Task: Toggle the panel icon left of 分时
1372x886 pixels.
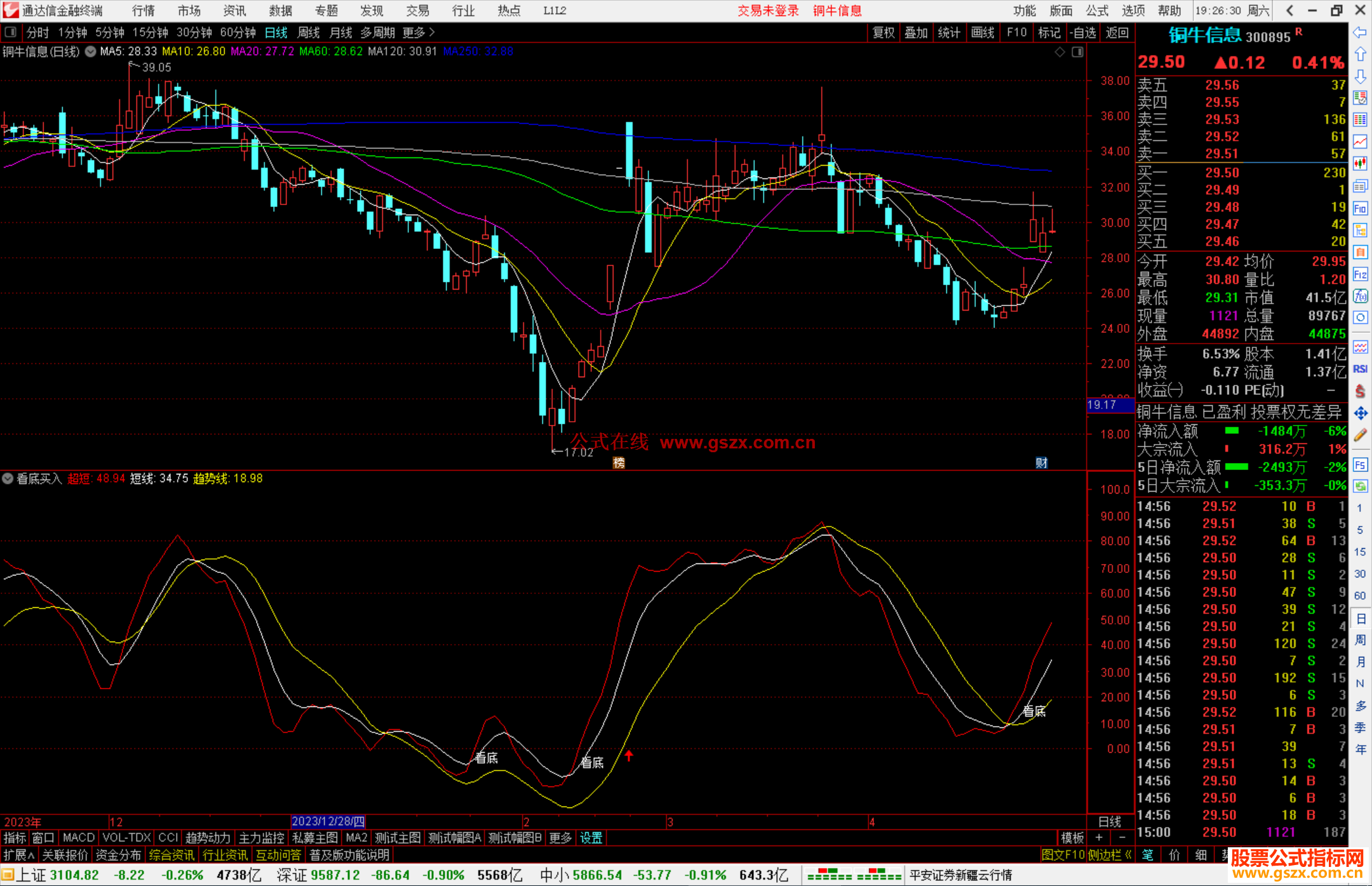Action: click(x=11, y=32)
